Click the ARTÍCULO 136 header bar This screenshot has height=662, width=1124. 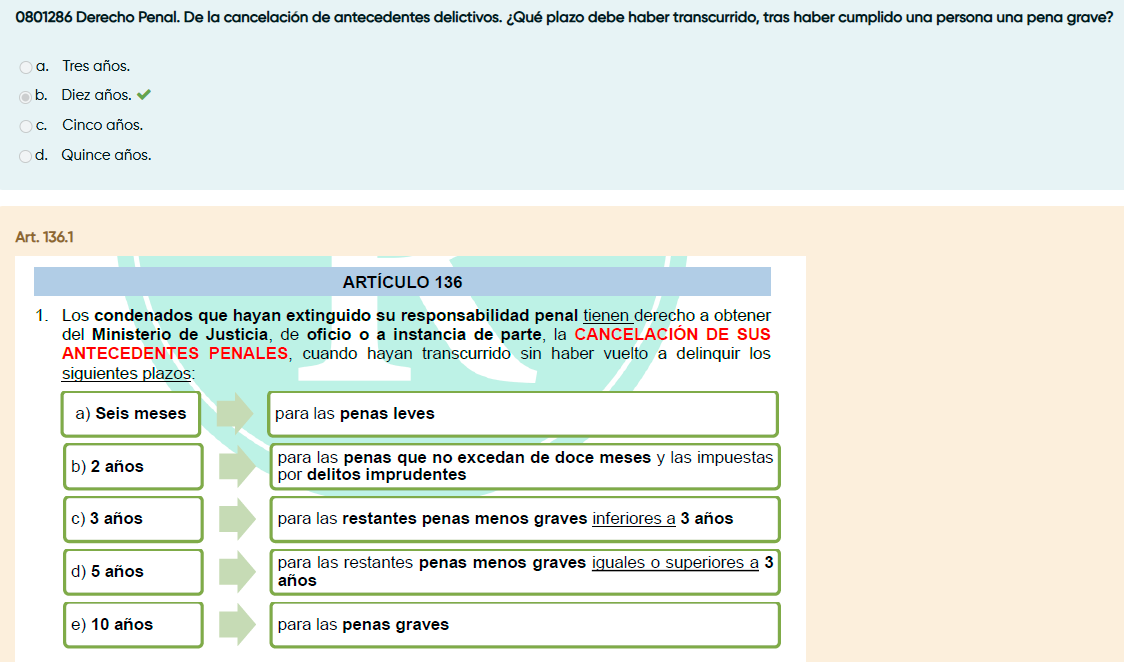click(x=402, y=282)
